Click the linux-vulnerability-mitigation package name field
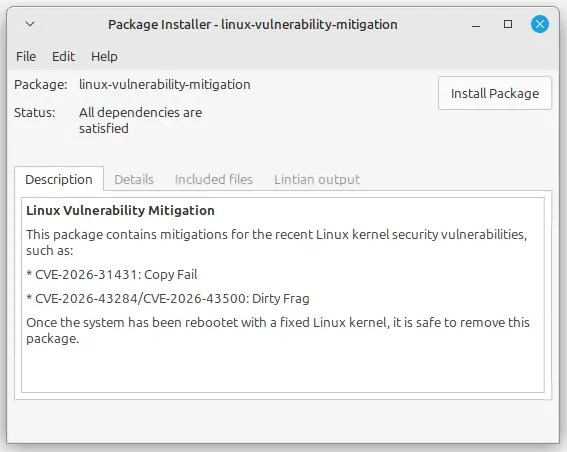 point(165,85)
